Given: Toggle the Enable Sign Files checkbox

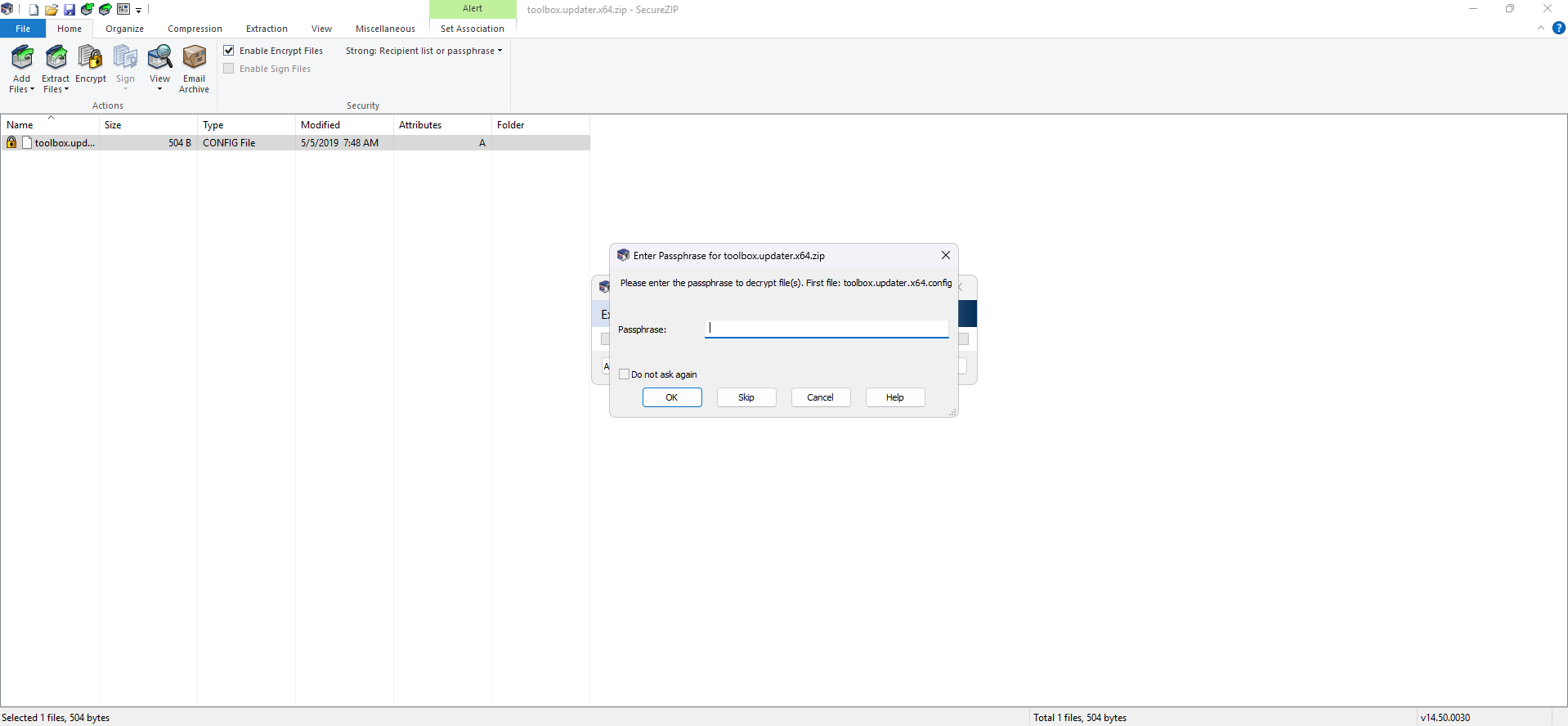Looking at the screenshot, I should 229,69.
